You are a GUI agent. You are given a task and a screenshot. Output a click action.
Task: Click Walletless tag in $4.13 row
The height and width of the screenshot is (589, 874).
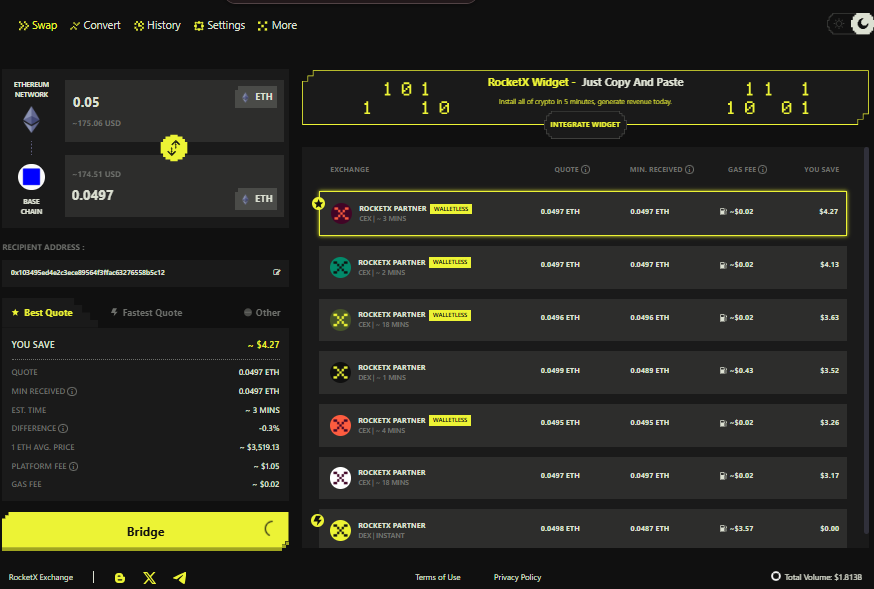[x=450, y=262]
